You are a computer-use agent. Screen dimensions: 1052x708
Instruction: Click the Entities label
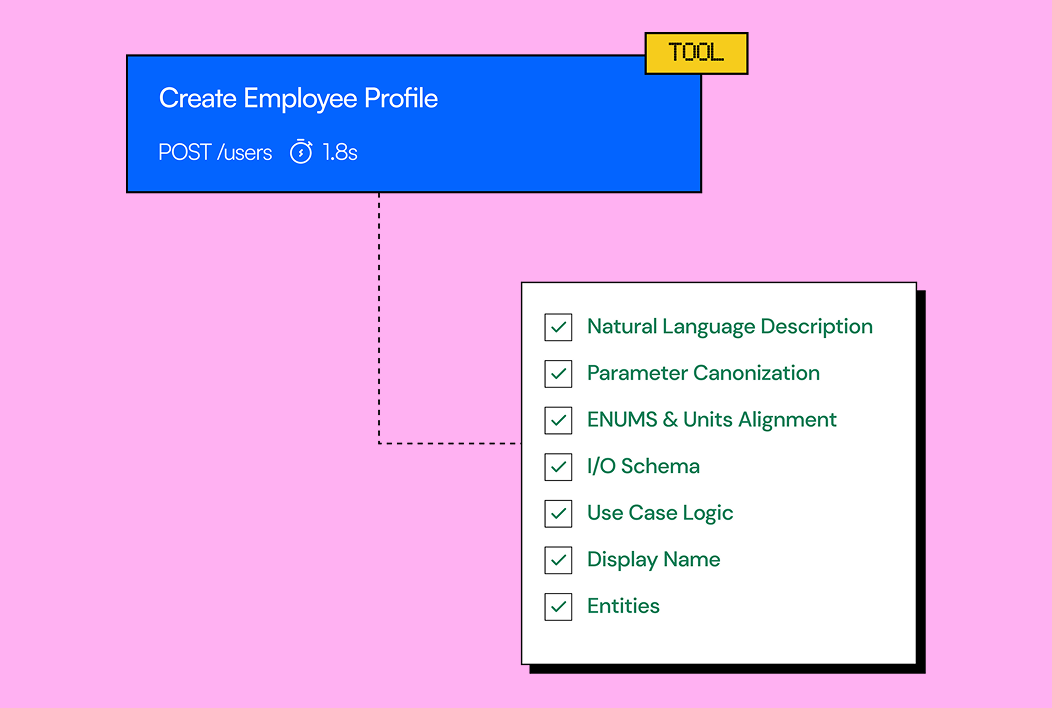(x=623, y=606)
